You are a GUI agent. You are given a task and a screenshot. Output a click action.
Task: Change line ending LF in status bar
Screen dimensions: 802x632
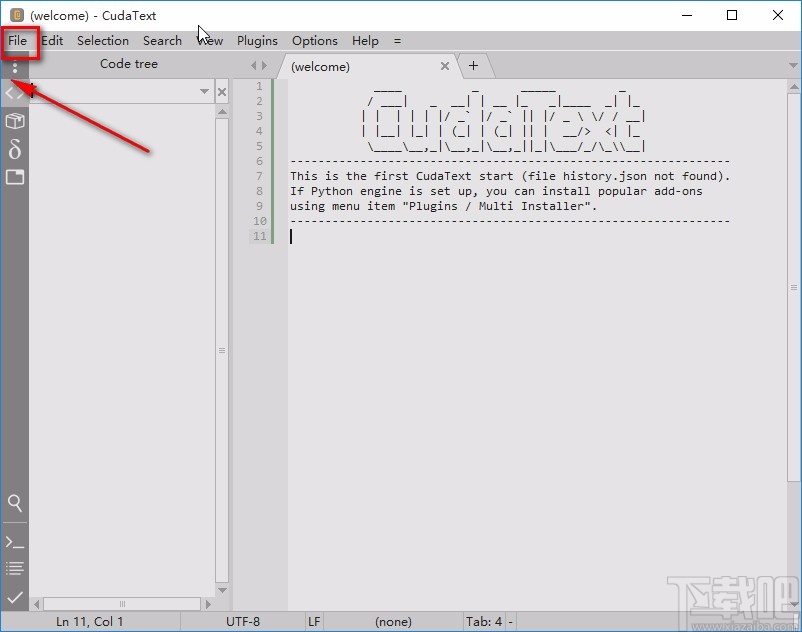314,622
